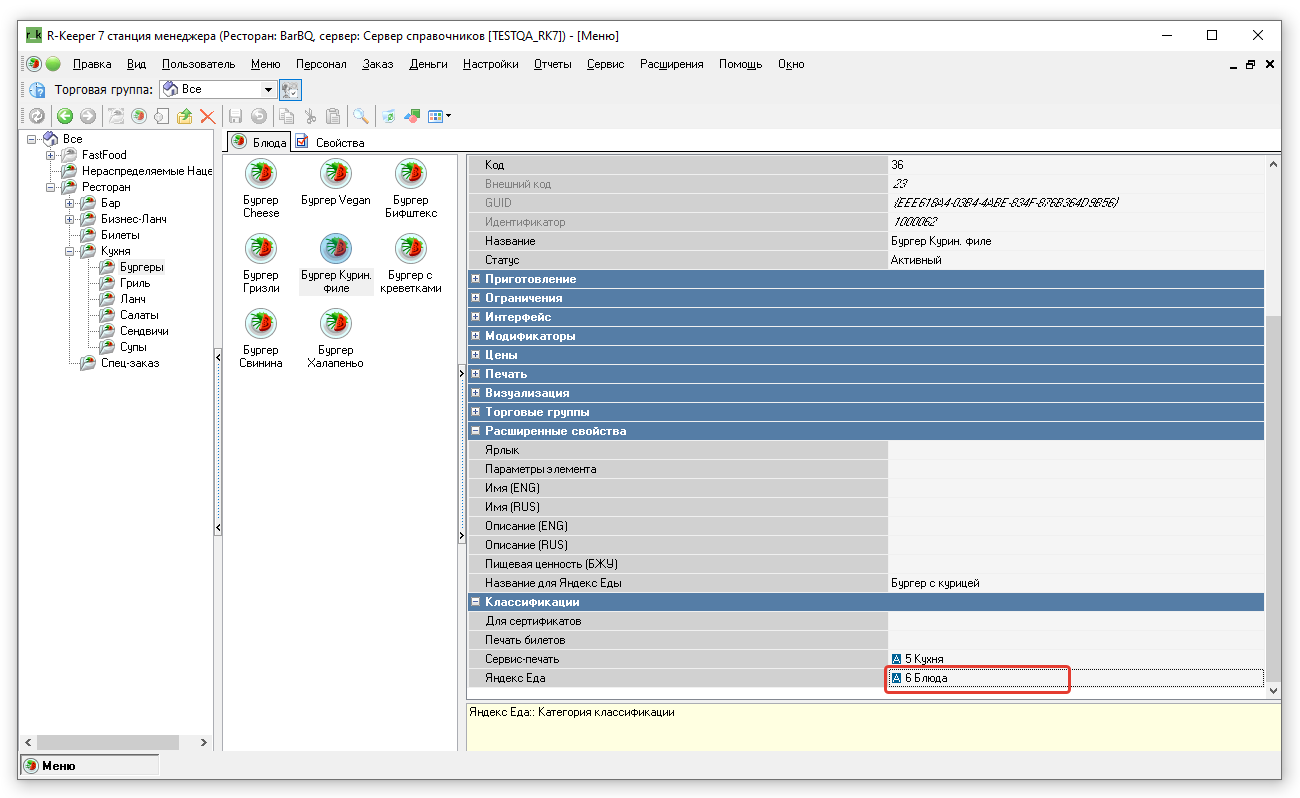Select the Бургер Халапеньо dish icon
This screenshot has width=1300, height=798.
pyautogui.click(x=336, y=324)
